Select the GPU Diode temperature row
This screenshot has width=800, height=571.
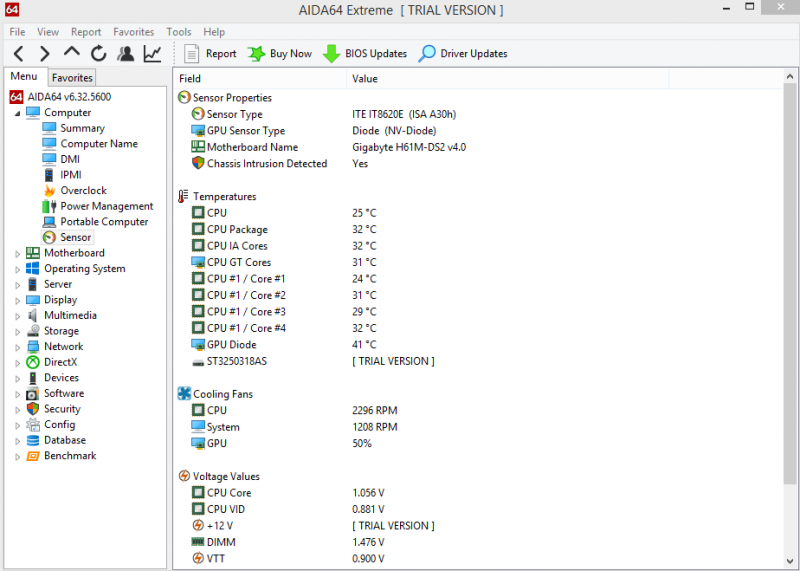[231, 345]
